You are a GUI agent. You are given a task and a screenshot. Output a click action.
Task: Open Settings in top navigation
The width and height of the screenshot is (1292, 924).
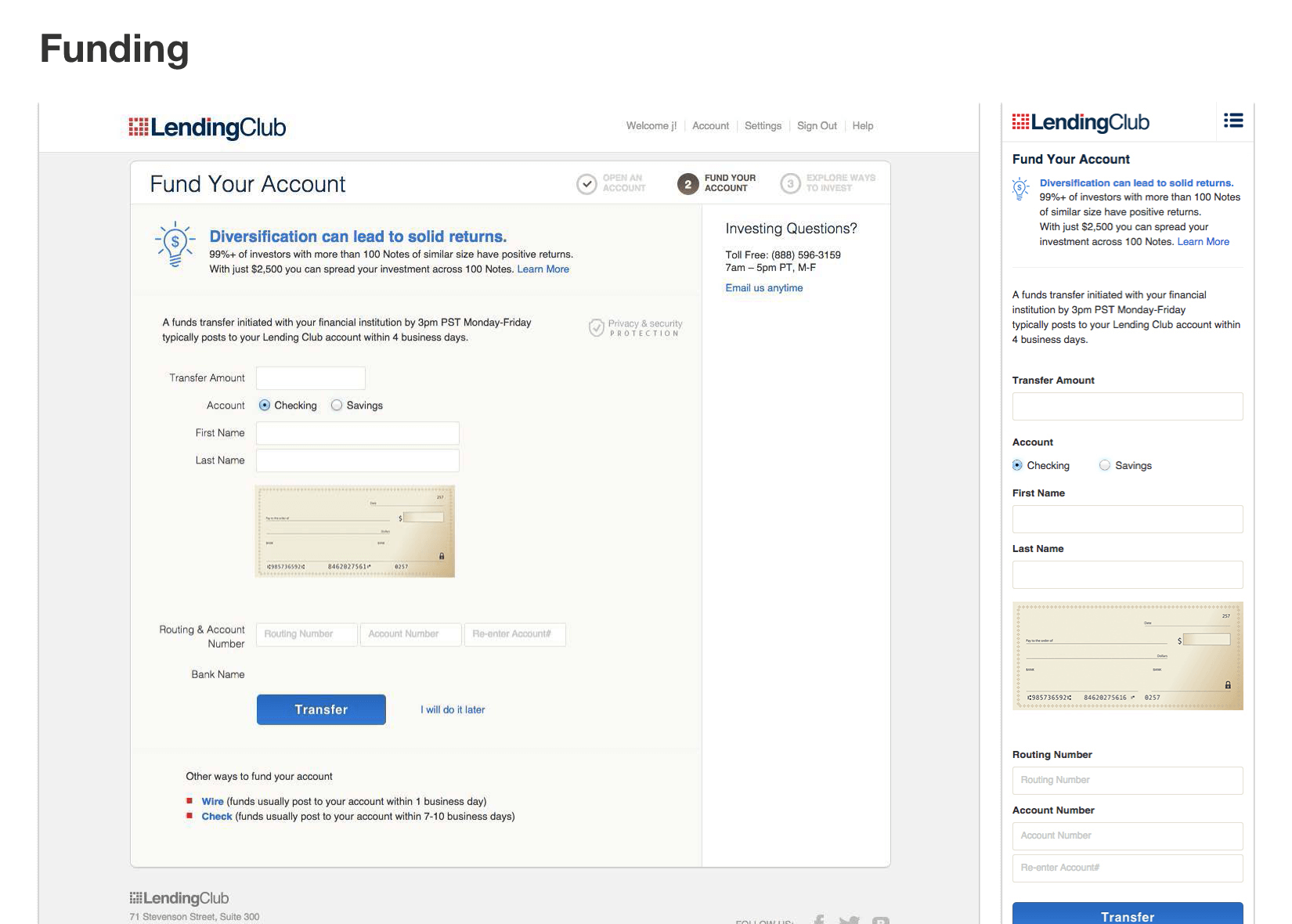(x=763, y=126)
